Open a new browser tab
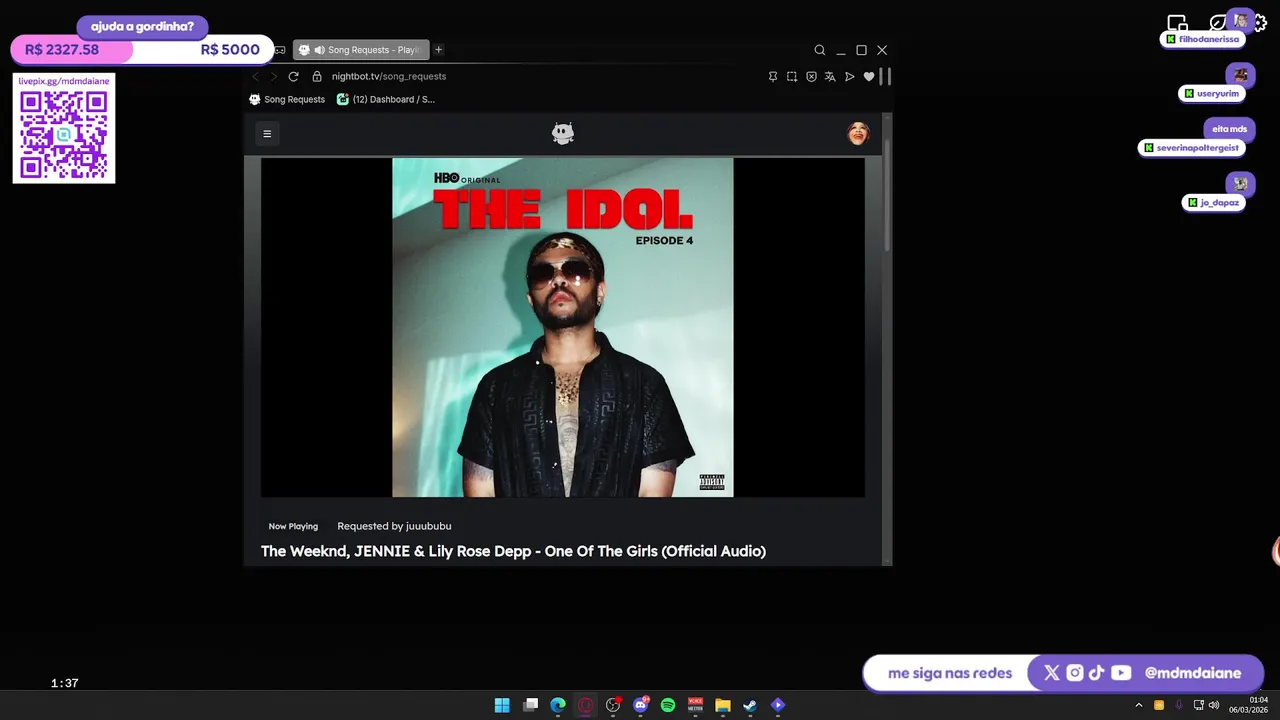This screenshot has height=720, width=1280. click(438, 50)
